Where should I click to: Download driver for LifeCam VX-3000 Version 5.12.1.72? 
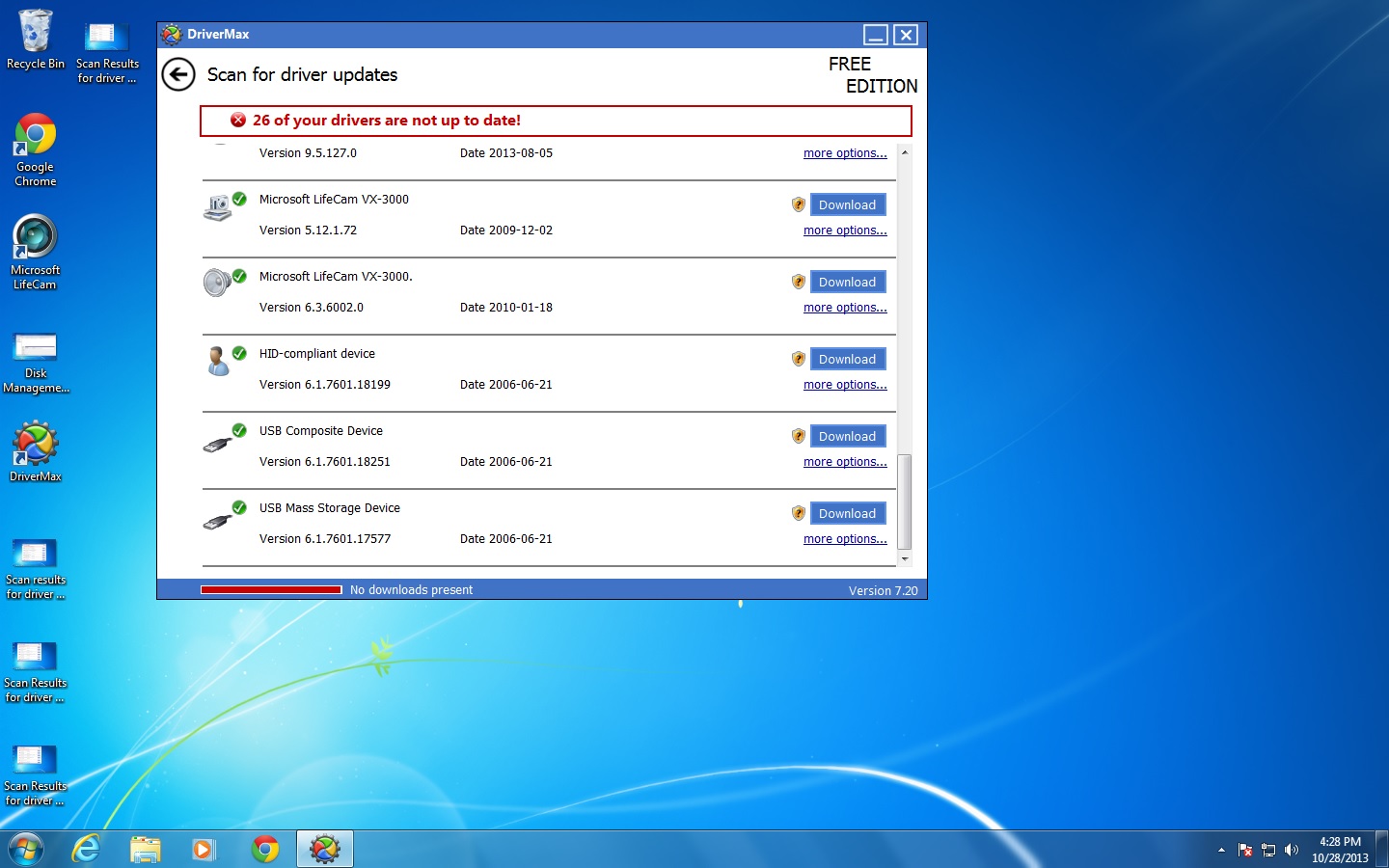coord(848,204)
